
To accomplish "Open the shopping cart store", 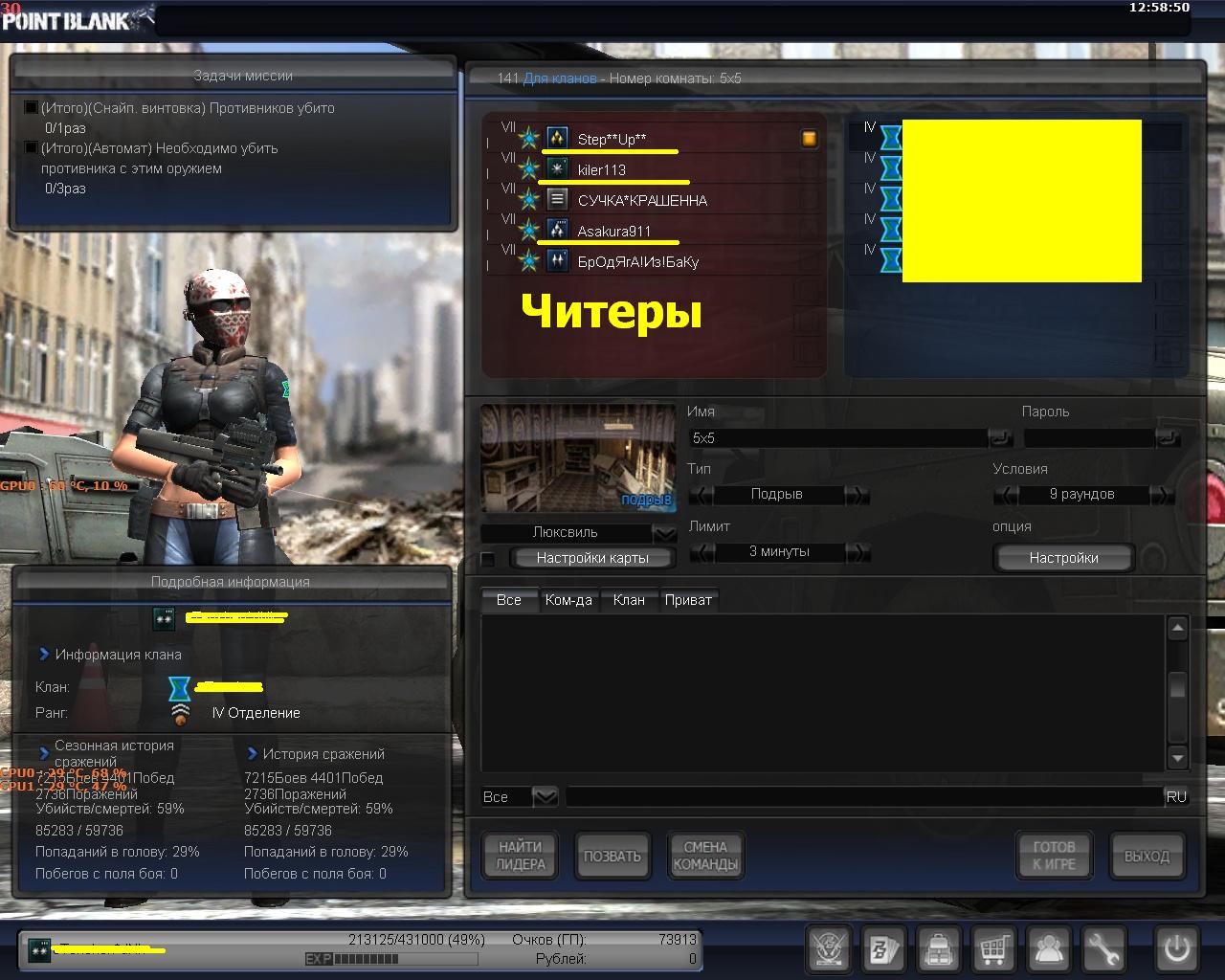I will click(x=993, y=950).
